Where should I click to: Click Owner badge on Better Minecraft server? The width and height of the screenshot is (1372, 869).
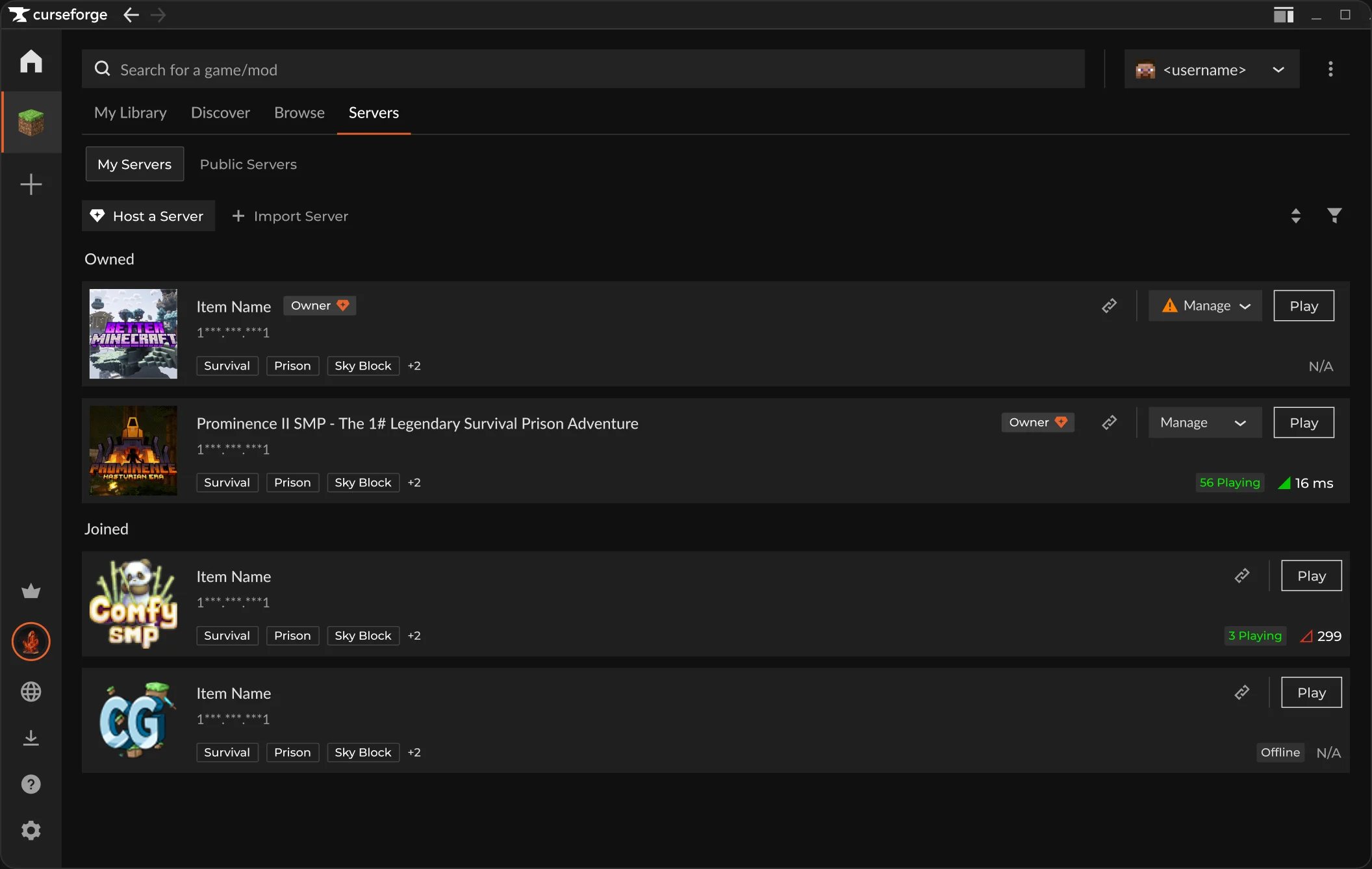coord(320,306)
